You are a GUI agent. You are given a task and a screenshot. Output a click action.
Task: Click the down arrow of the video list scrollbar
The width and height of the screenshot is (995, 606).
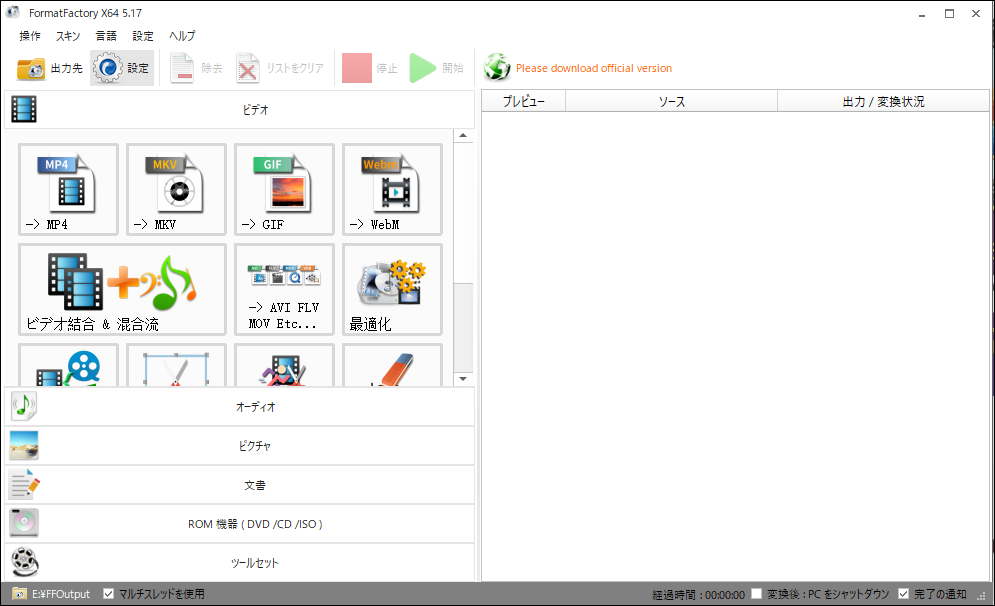tap(463, 379)
